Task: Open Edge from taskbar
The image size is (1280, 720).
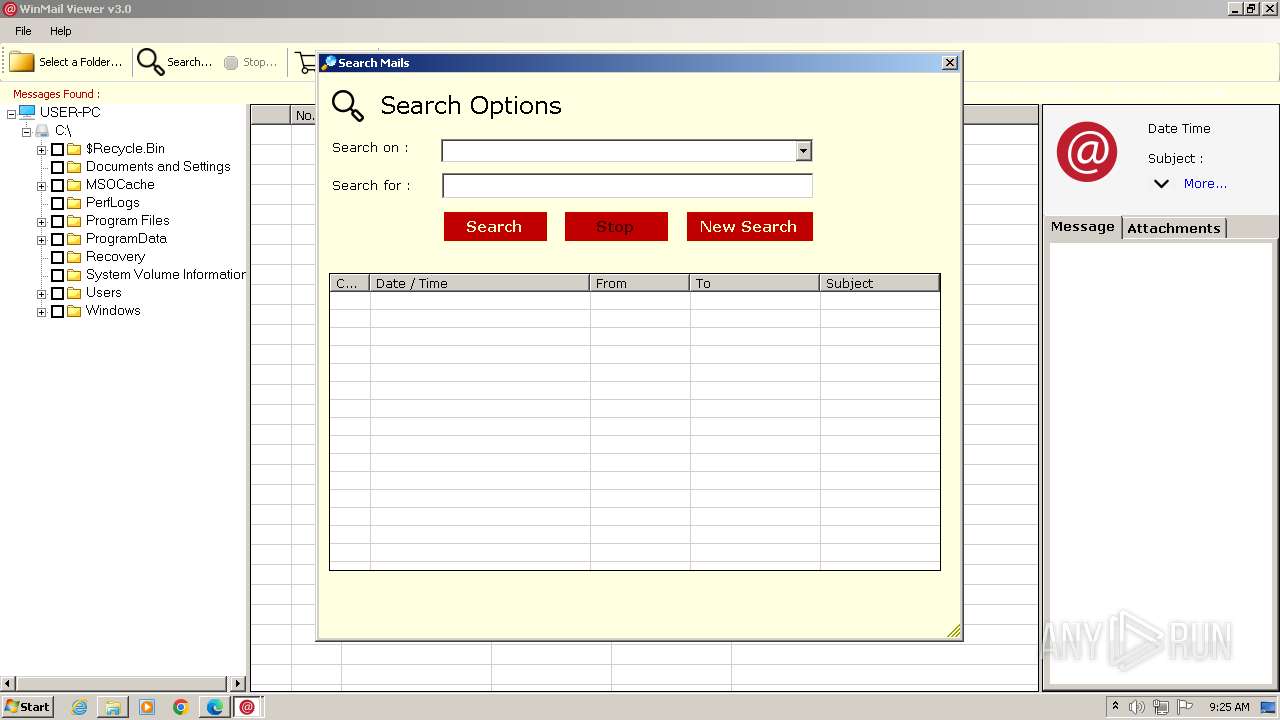Action: pyautogui.click(x=215, y=707)
